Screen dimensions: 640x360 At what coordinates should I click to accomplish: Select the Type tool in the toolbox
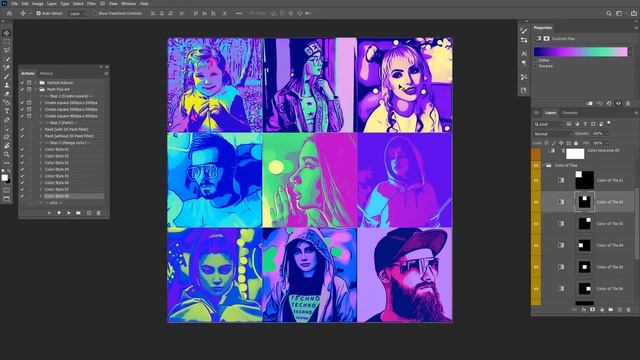click(x=6, y=111)
